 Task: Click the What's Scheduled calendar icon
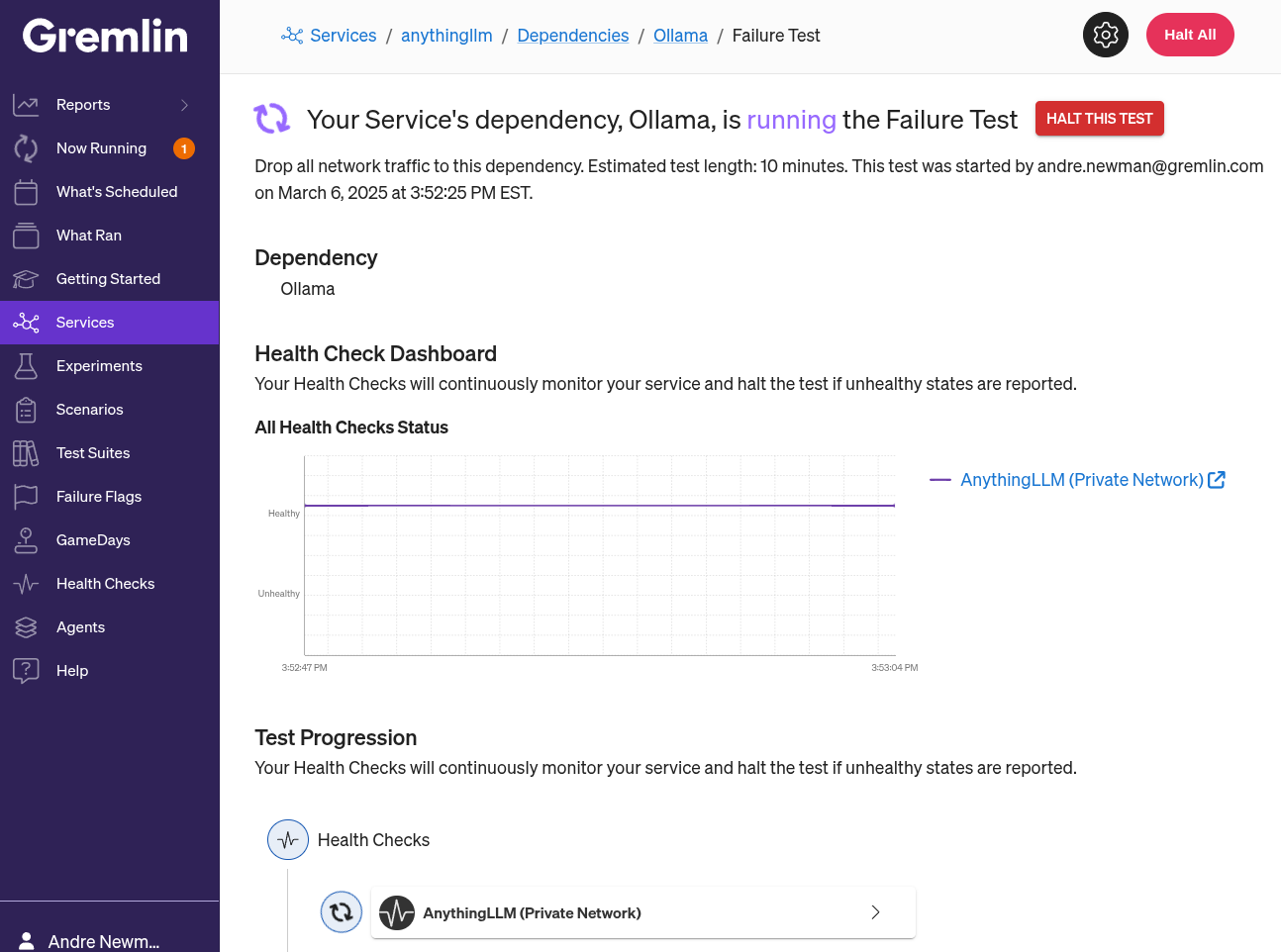click(x=26, y=192)
